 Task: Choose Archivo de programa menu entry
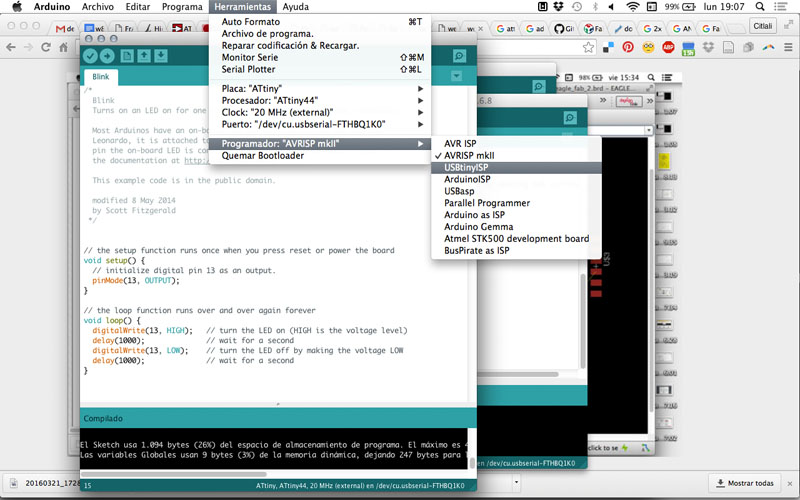[x=320, y=34]
